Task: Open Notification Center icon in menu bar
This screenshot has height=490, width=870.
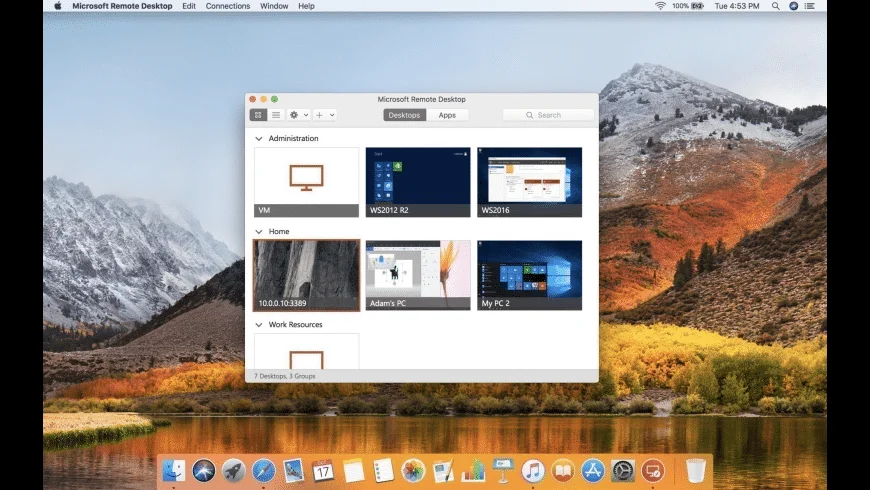Action: [x=810, y=6]
